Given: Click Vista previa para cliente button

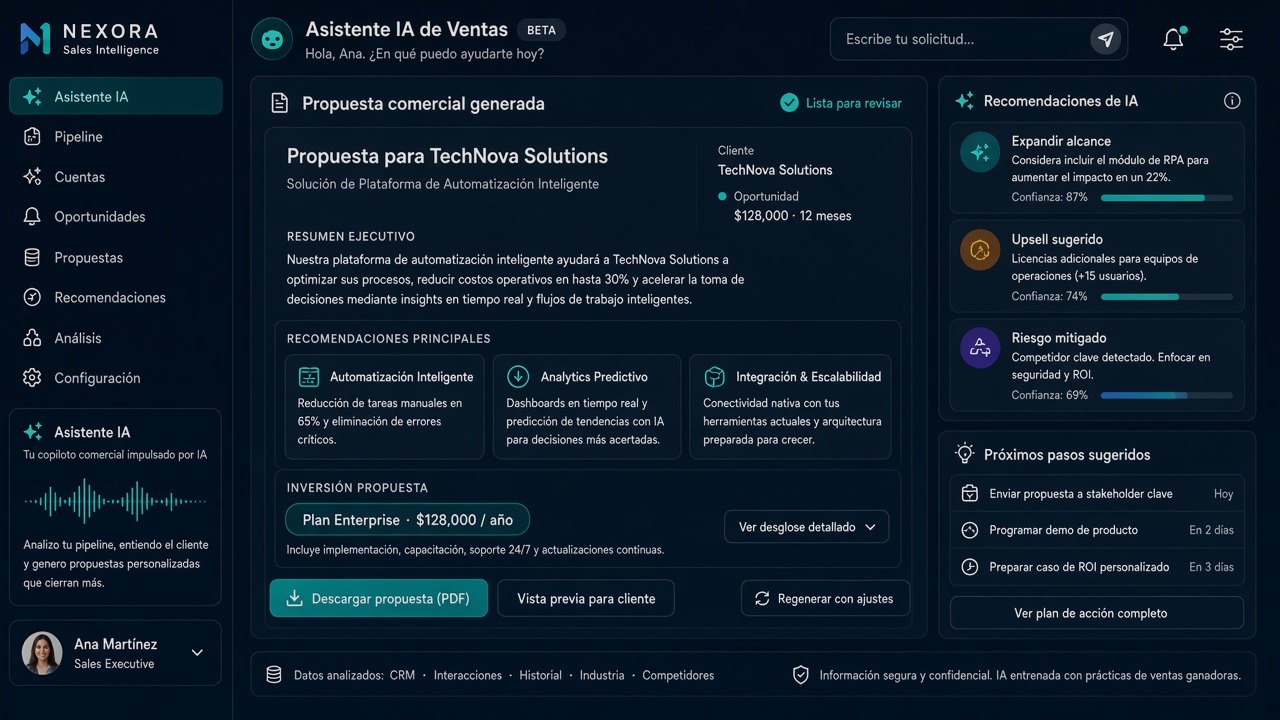Looking at the screenshot, I should [x=586, y=598].
